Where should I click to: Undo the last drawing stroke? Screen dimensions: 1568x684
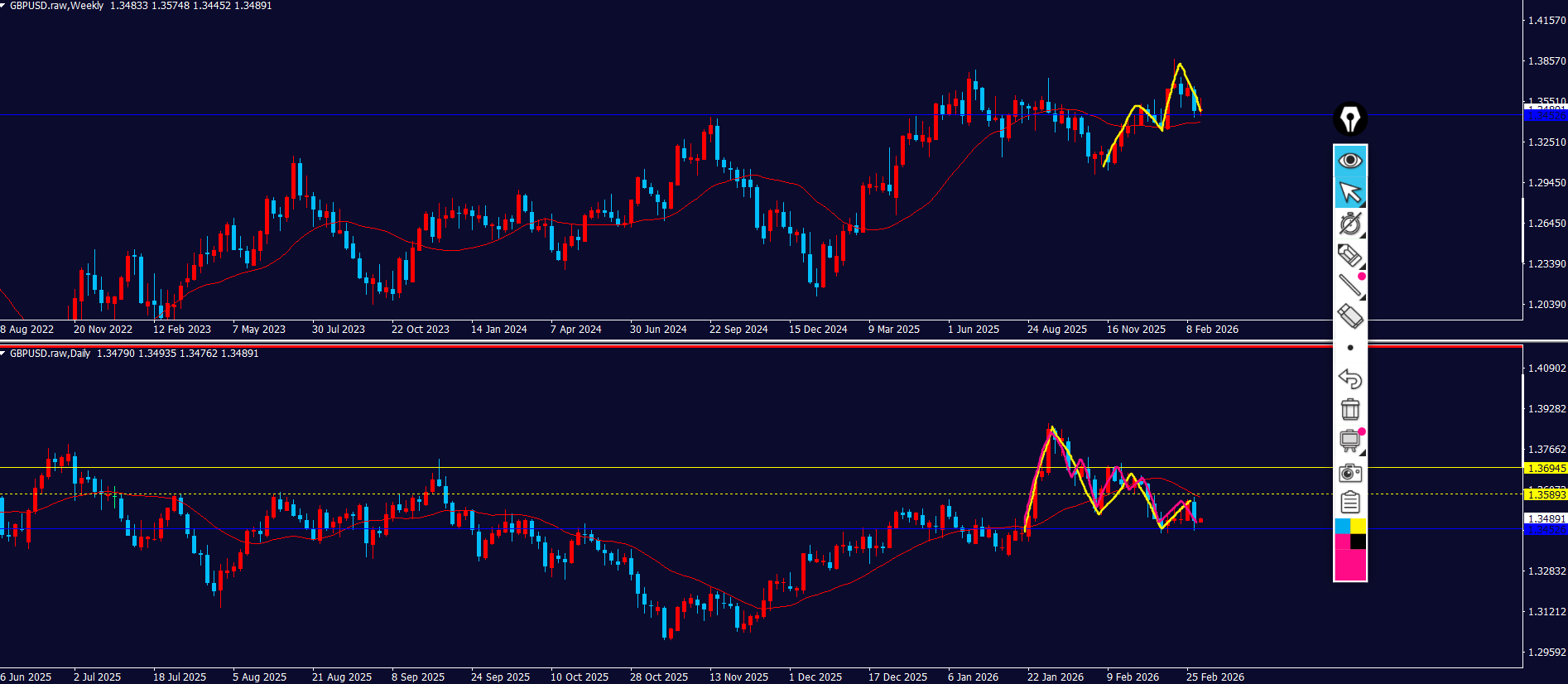1350,378
